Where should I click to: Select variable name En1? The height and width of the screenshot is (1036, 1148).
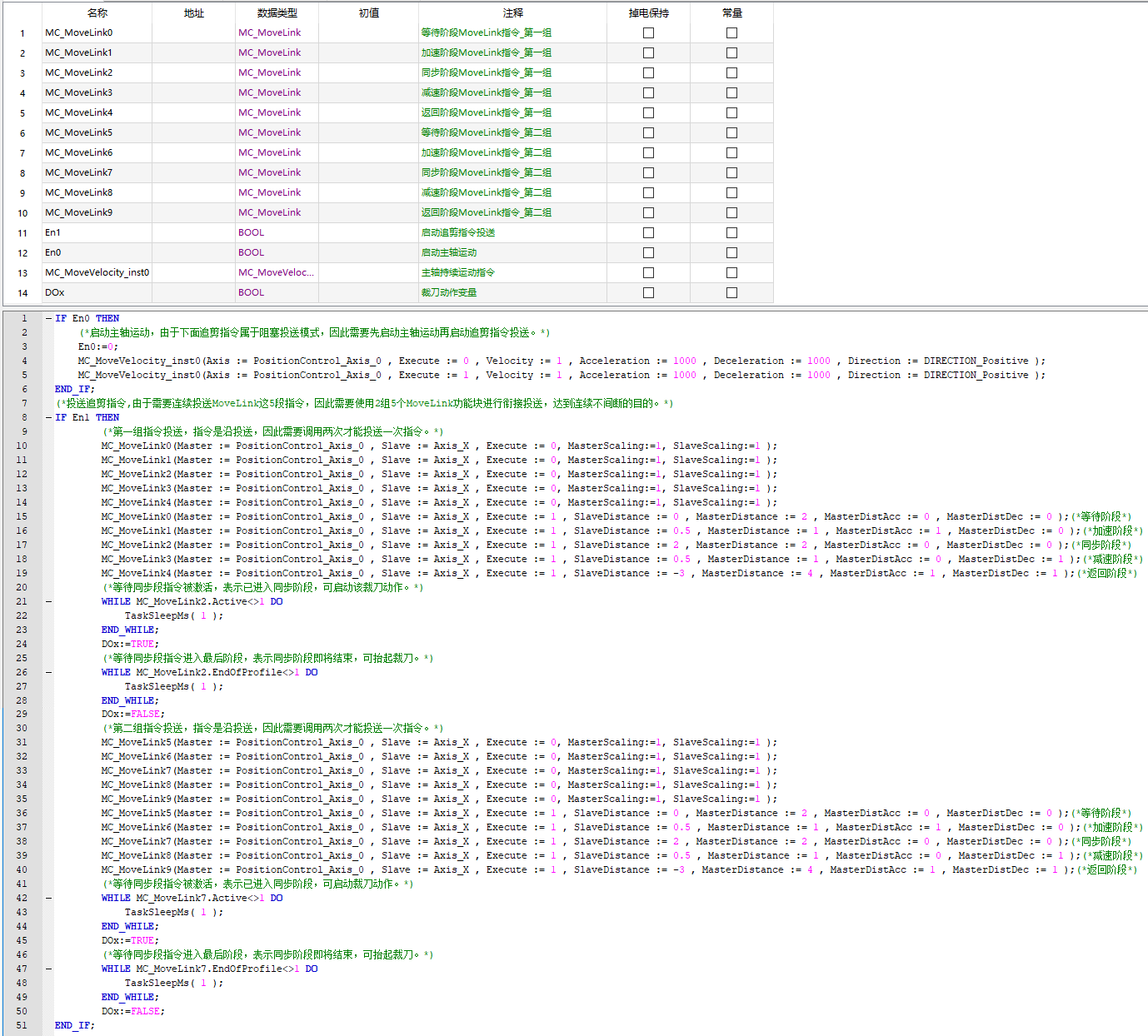pos(52,233)
